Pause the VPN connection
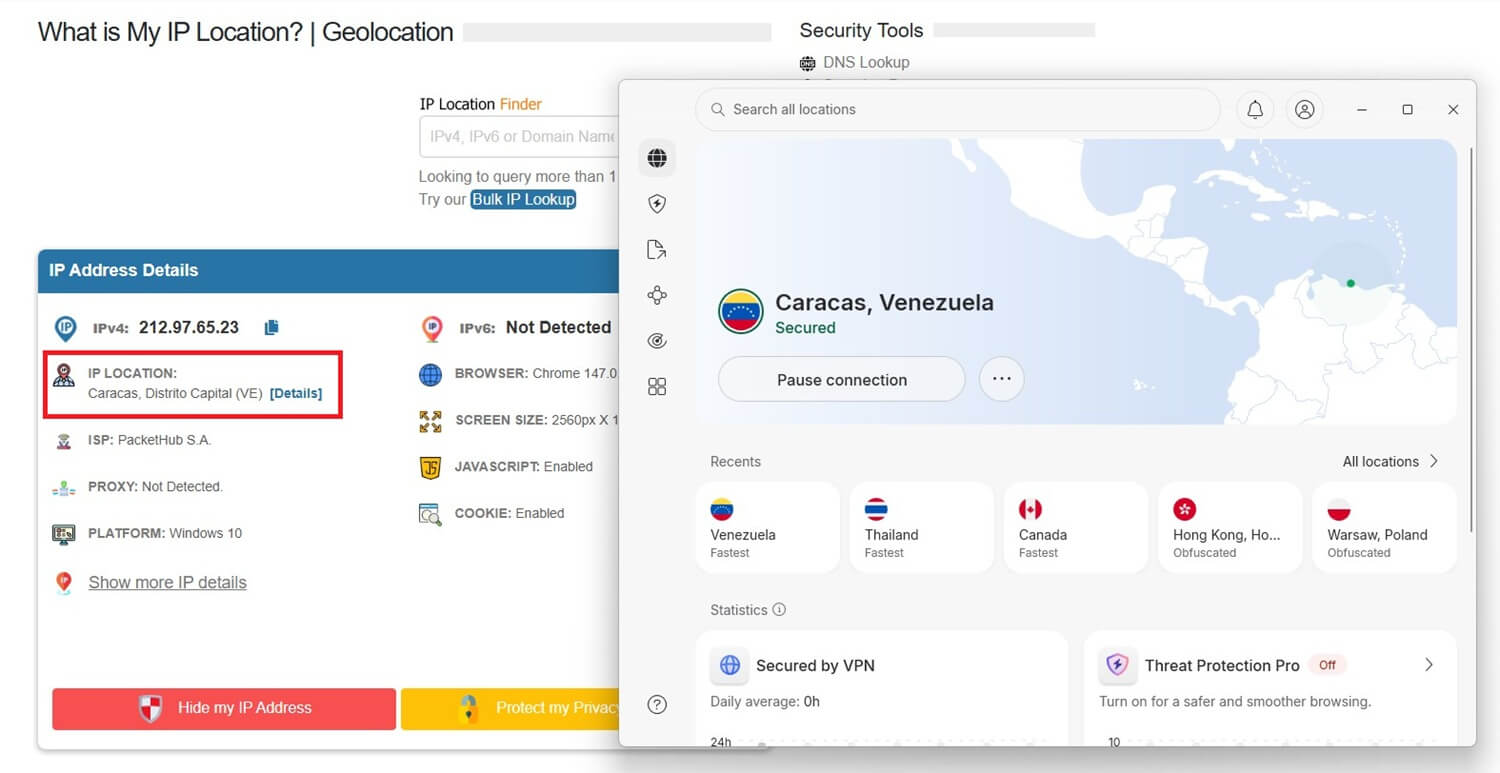This screenshot has width=1500, height=773. coord(840,379)
